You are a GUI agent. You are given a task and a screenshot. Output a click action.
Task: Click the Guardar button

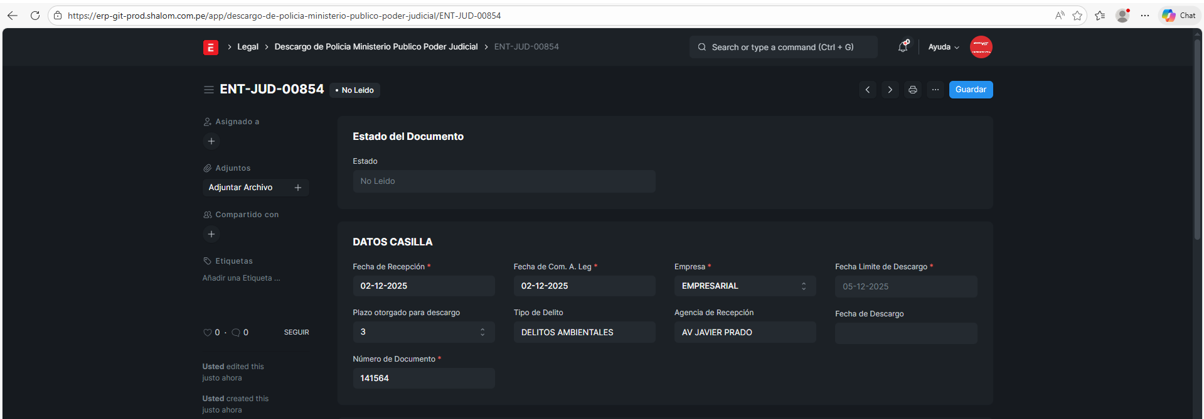970,90
